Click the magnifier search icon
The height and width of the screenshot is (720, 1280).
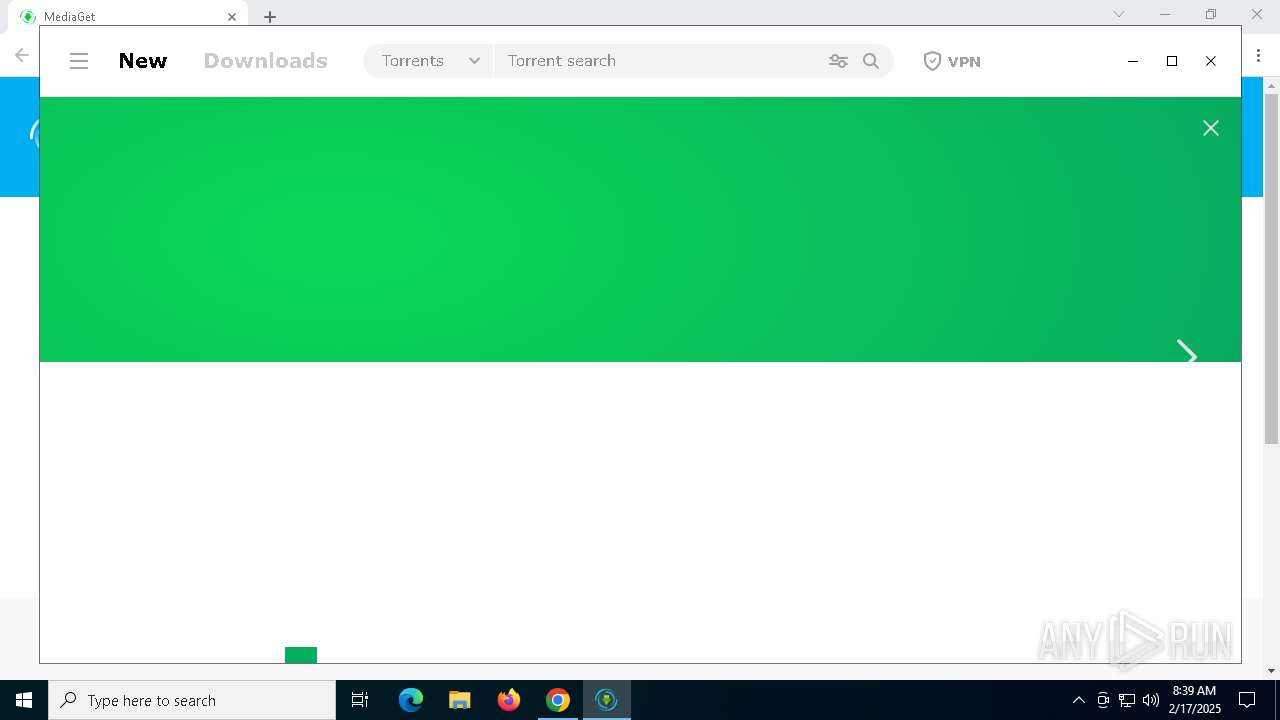871,61
